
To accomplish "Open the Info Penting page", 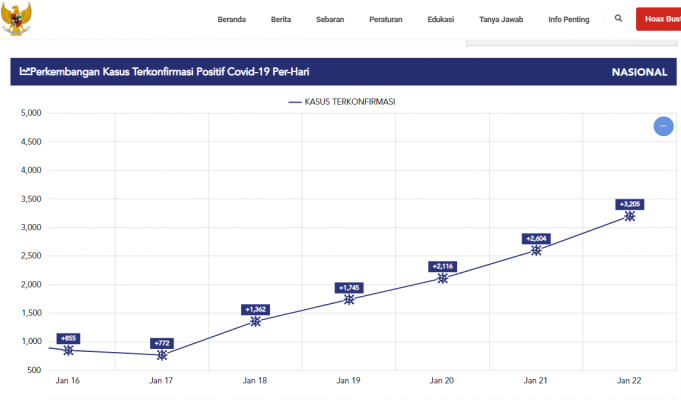I will [568, 19].
